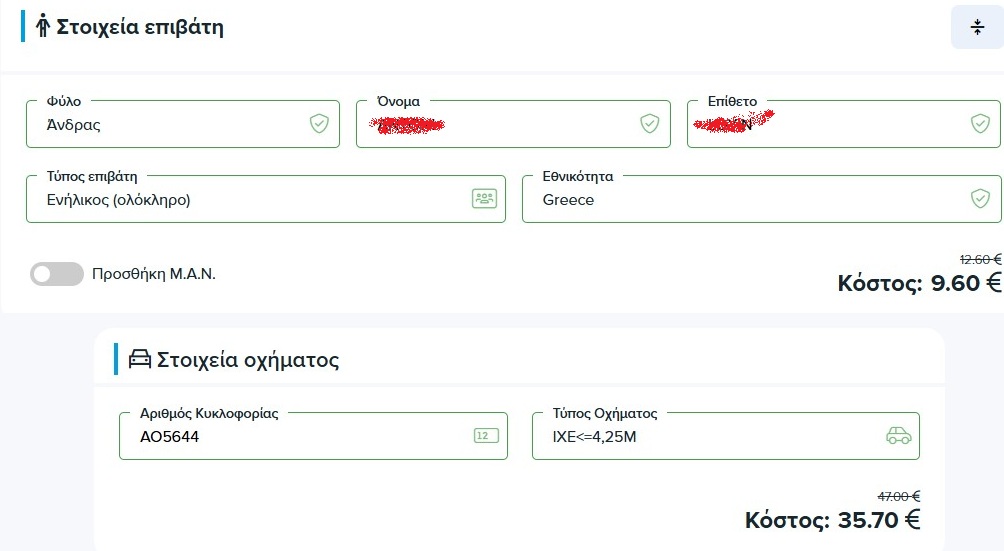Click the shield check icon in Φύλο field
The width and height of the screenshot is (1004, 551).
point(319,124)
